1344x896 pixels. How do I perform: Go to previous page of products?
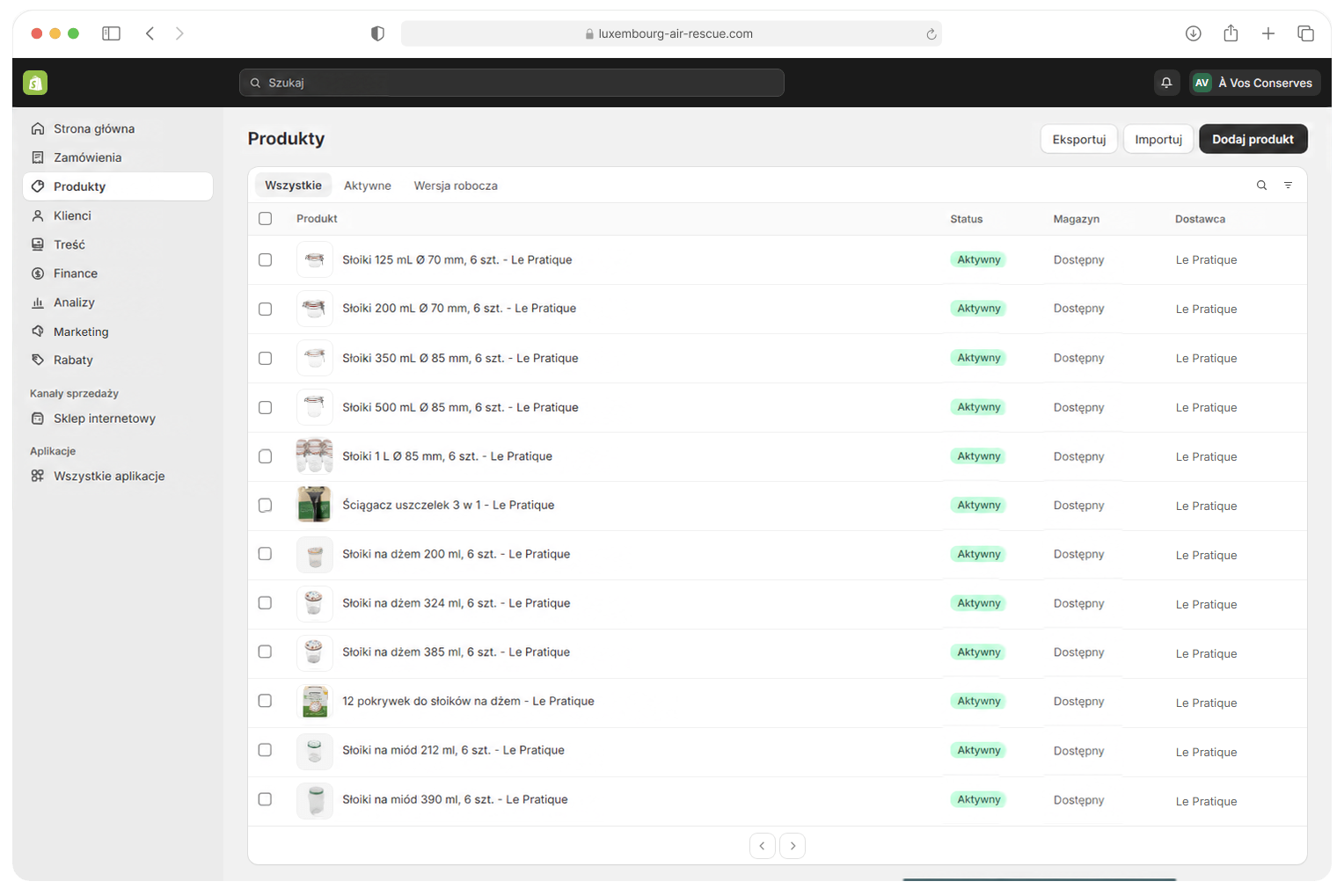click(x=762, y=846)
